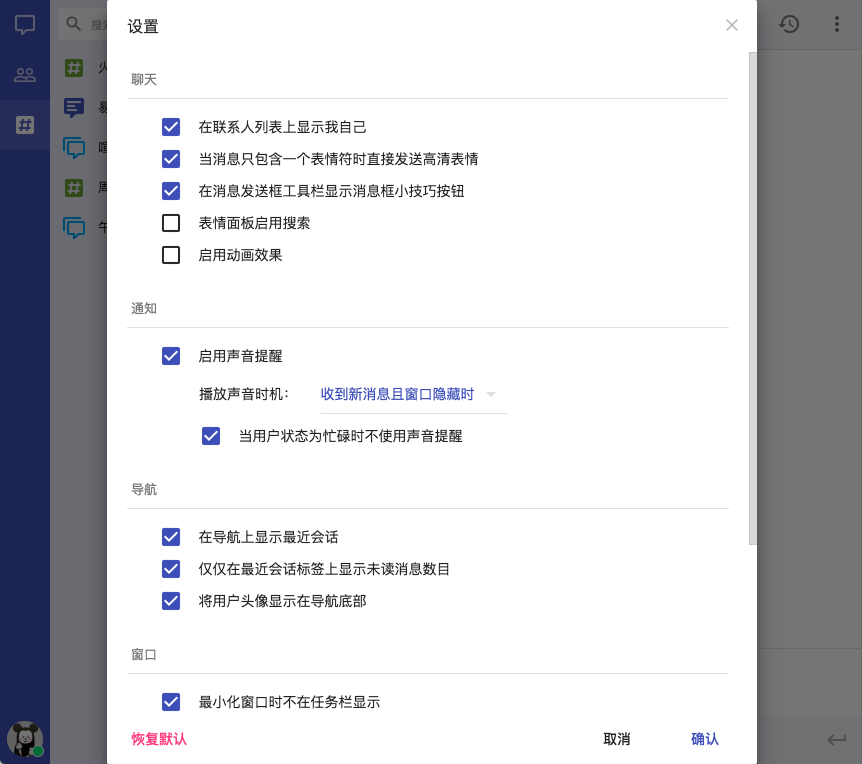Open the 播放声音时机 dropdown
The height and width of the screenshot is (764, 862).
point(408,394)
